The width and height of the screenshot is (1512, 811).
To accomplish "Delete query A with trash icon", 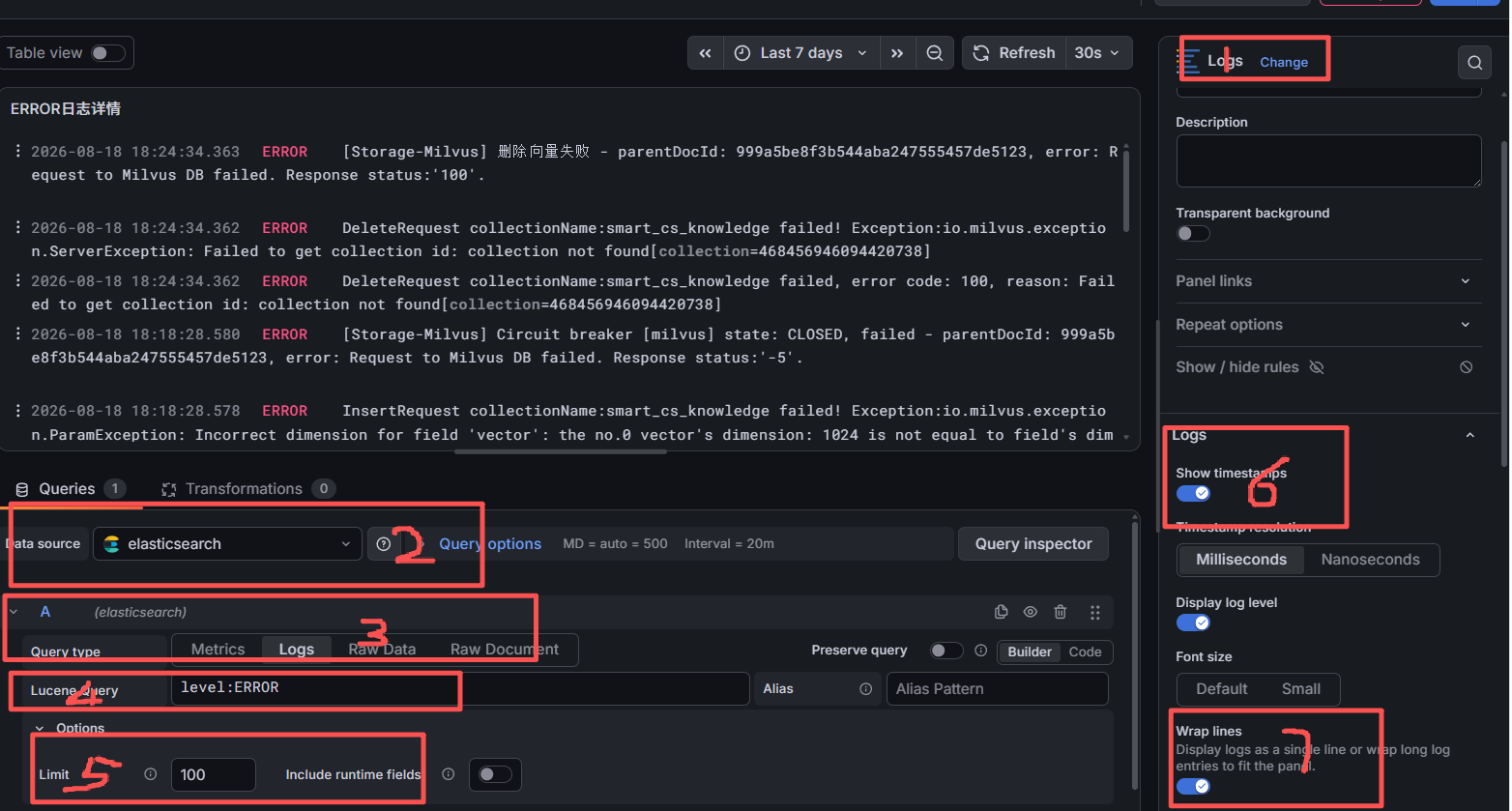I will click(x=1061, y=612).
